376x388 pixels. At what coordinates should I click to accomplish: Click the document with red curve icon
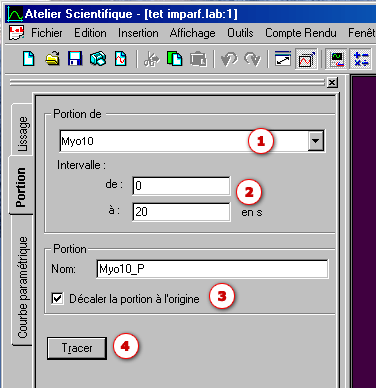click(x=121, y=59)
